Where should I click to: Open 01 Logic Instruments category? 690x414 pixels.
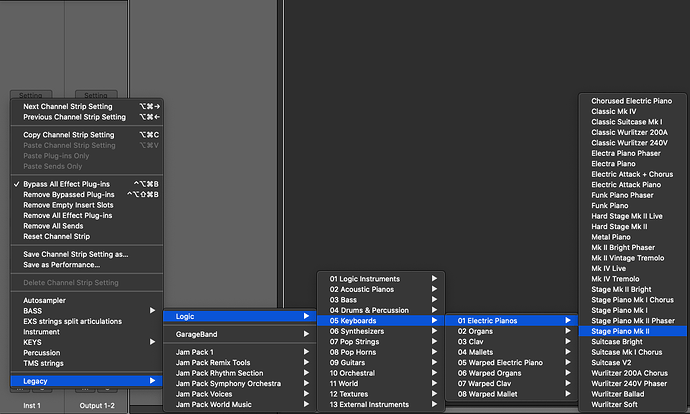click(381, 279)
